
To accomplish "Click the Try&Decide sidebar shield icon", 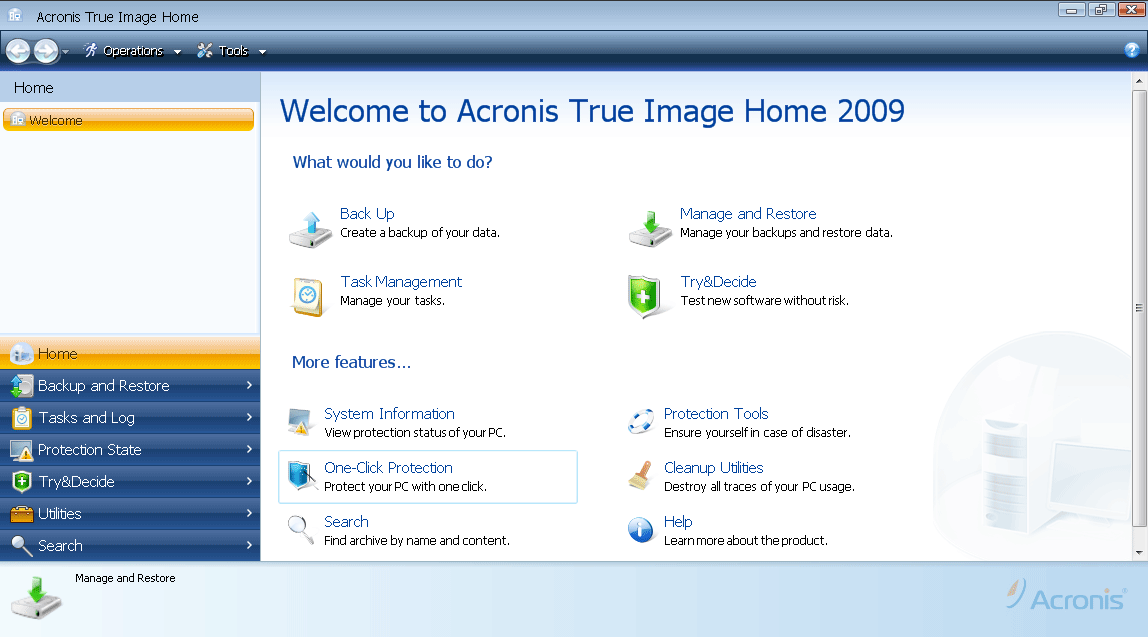I will click(x=22, y=482).
